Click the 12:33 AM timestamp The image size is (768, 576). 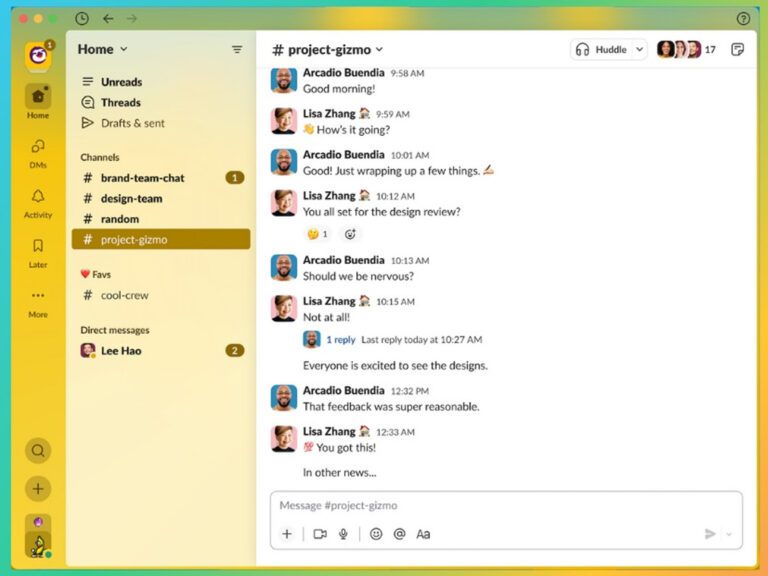click(x=395, y=432)
